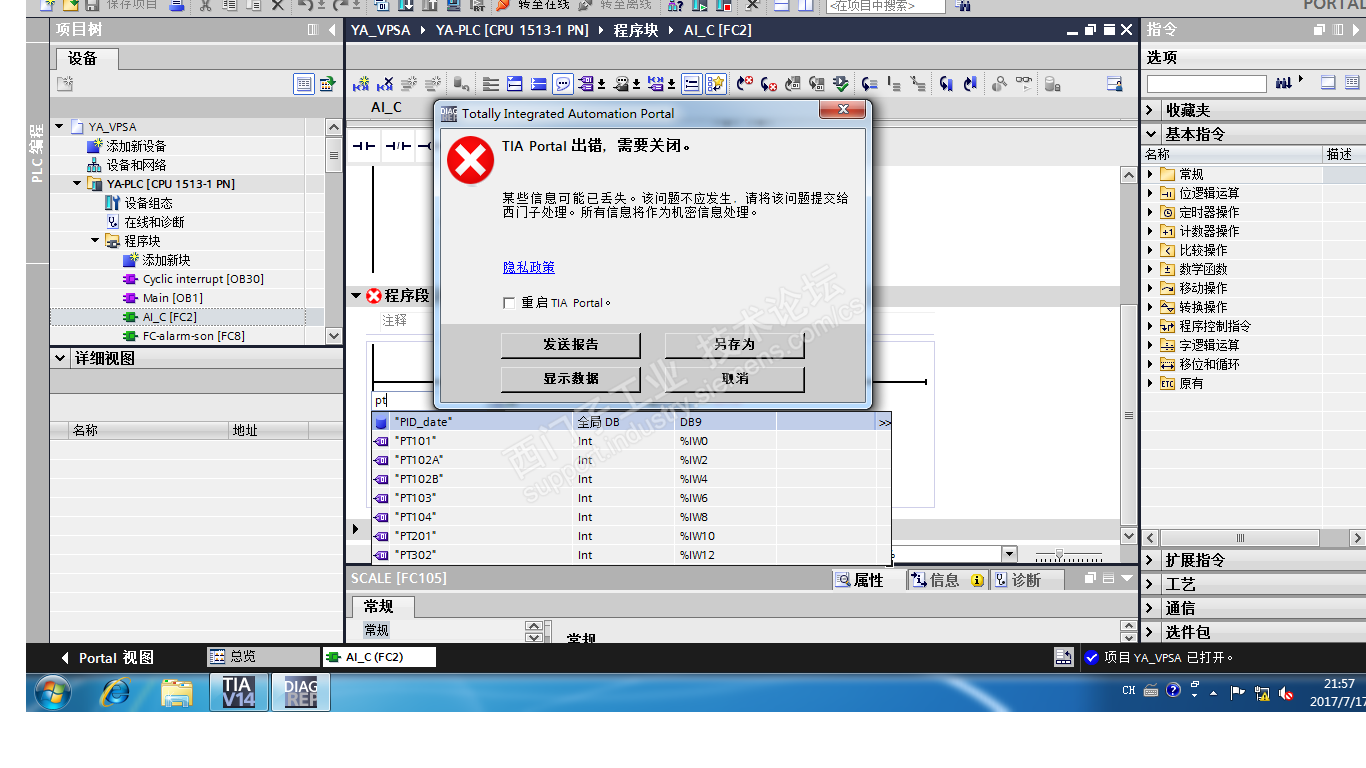Collapse the YA-PLC CPU 1513-1 PN node
Image resolution: width=1366 pixels, height=768 pixels.
click(77, 184)
